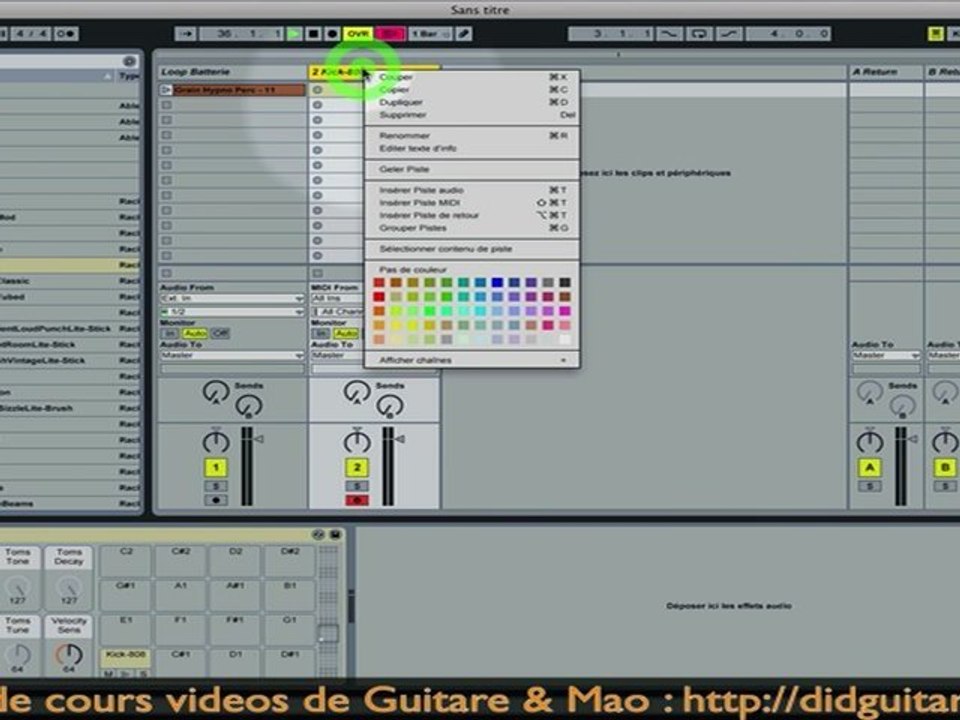Expand the Afficher chaînes submenu
This screenshot has width=960, height=720.
[x=473, y=360]
